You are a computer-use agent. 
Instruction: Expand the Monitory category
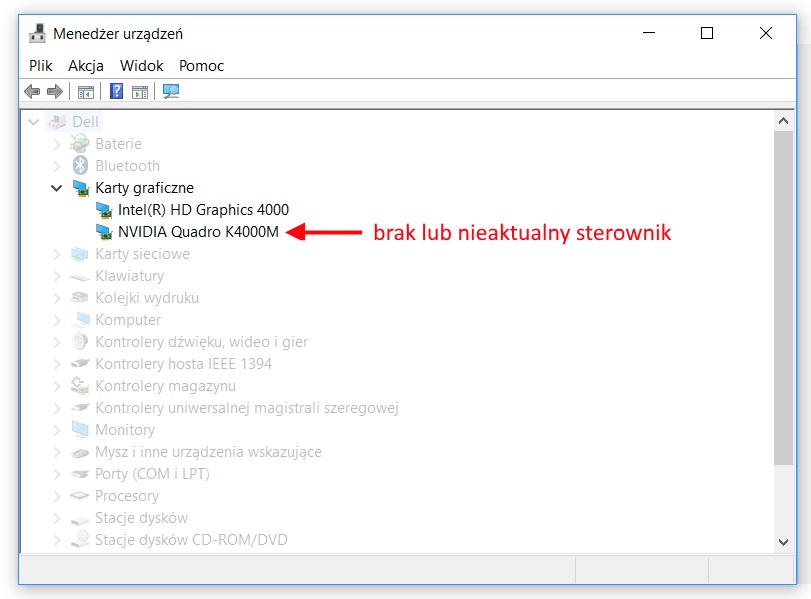click(57, 430)
